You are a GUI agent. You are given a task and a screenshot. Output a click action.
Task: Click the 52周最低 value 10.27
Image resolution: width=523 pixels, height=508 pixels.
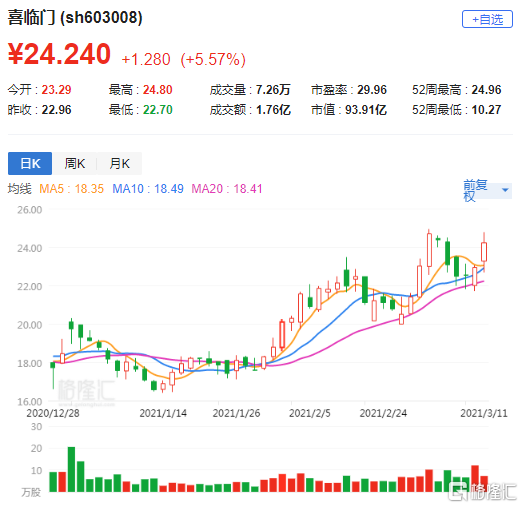pos(486,110)
